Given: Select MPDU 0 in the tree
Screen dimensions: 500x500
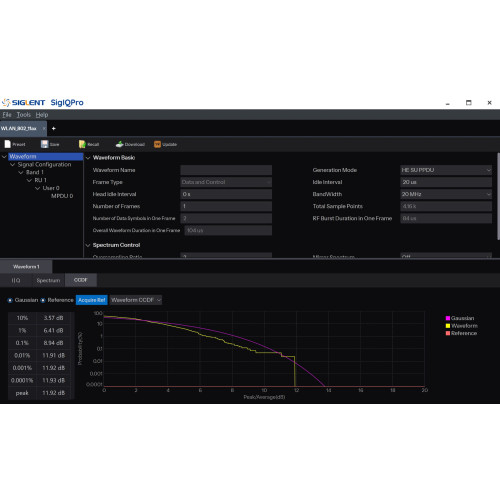Looking at the screenshot, I should (62, 196).
